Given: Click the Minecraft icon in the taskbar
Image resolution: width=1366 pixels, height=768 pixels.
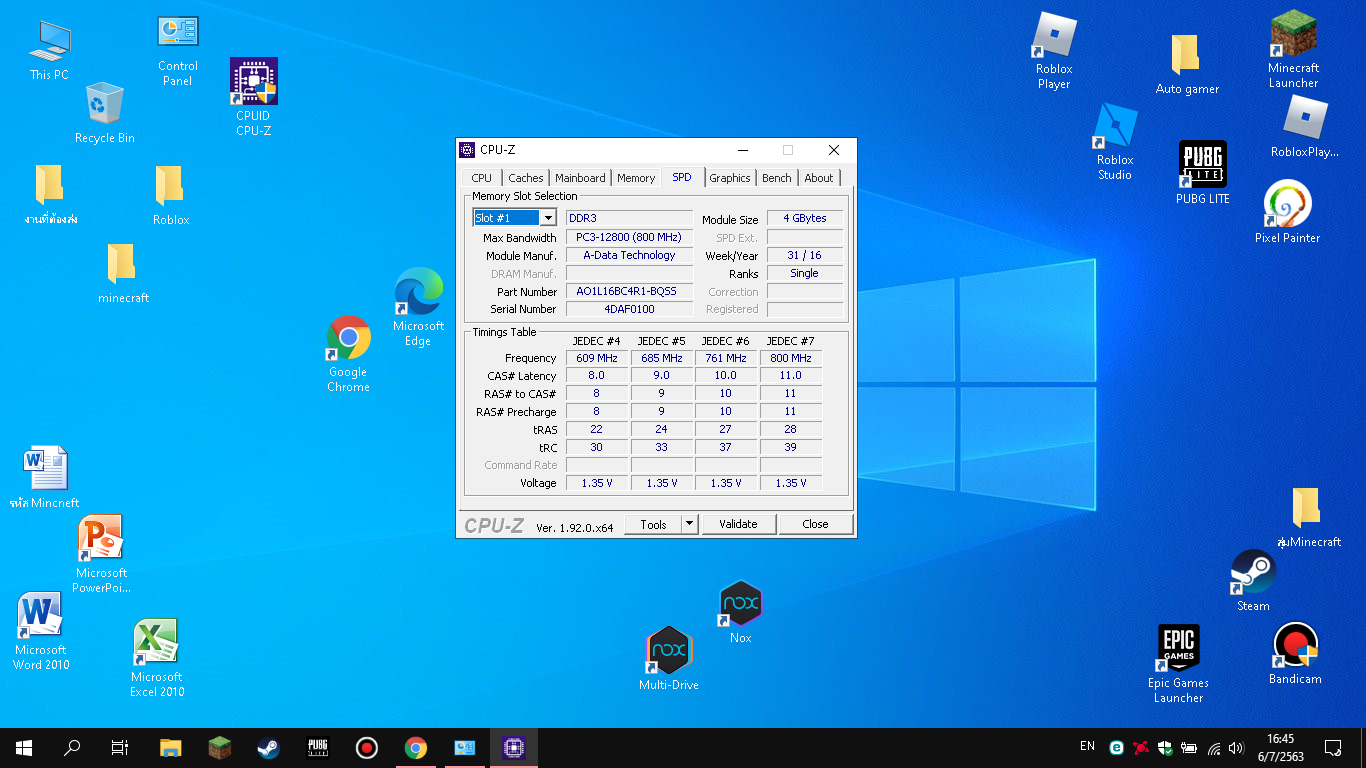Looking at the screenshot, I should click(x=220, y=748).
